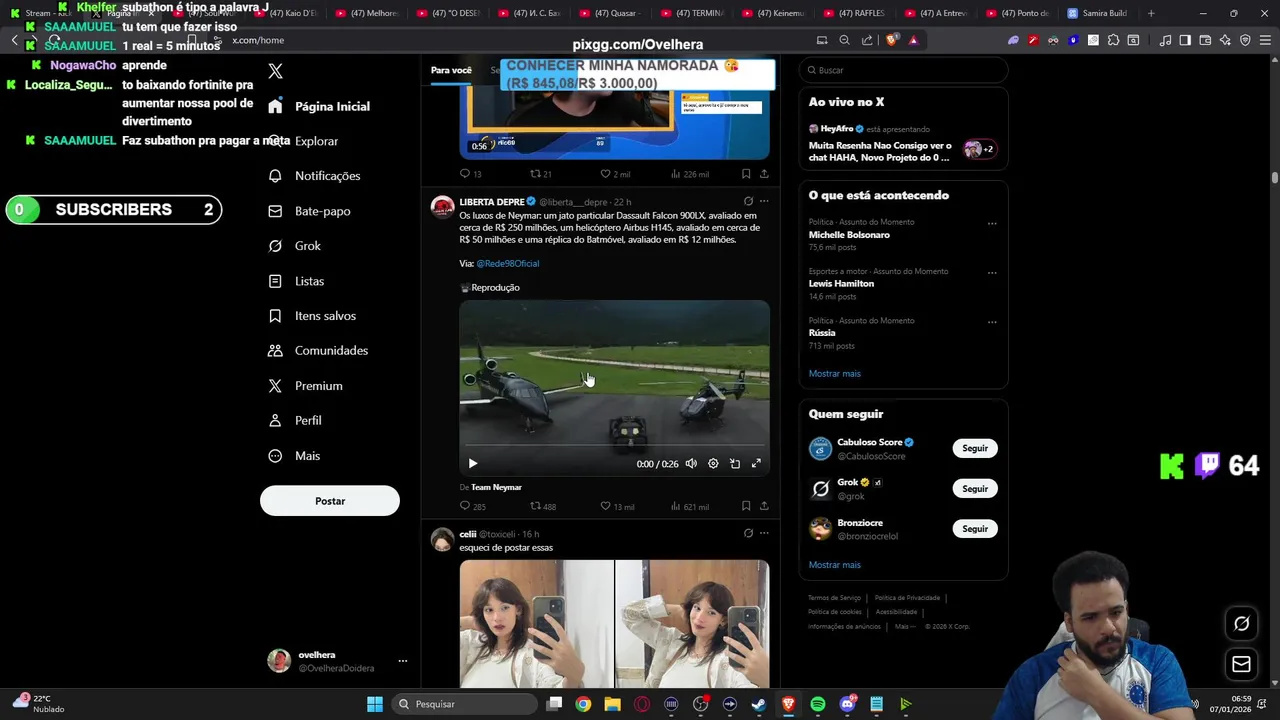The height and width of the screenshot is (720, 1280).
Task: Go to Notificações in the sidebar
Action: click(x=315, y=176)
